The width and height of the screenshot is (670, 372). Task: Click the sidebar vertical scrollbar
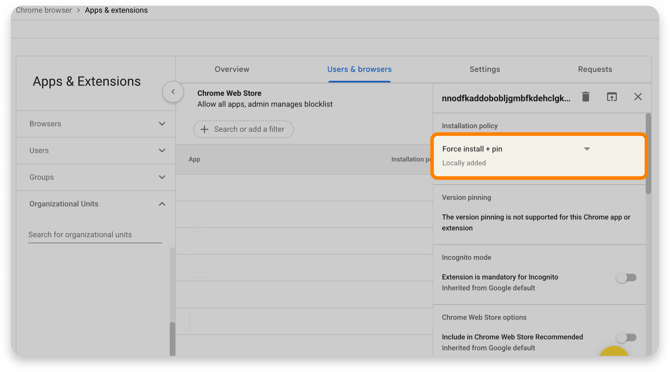[x=172, y=338]
